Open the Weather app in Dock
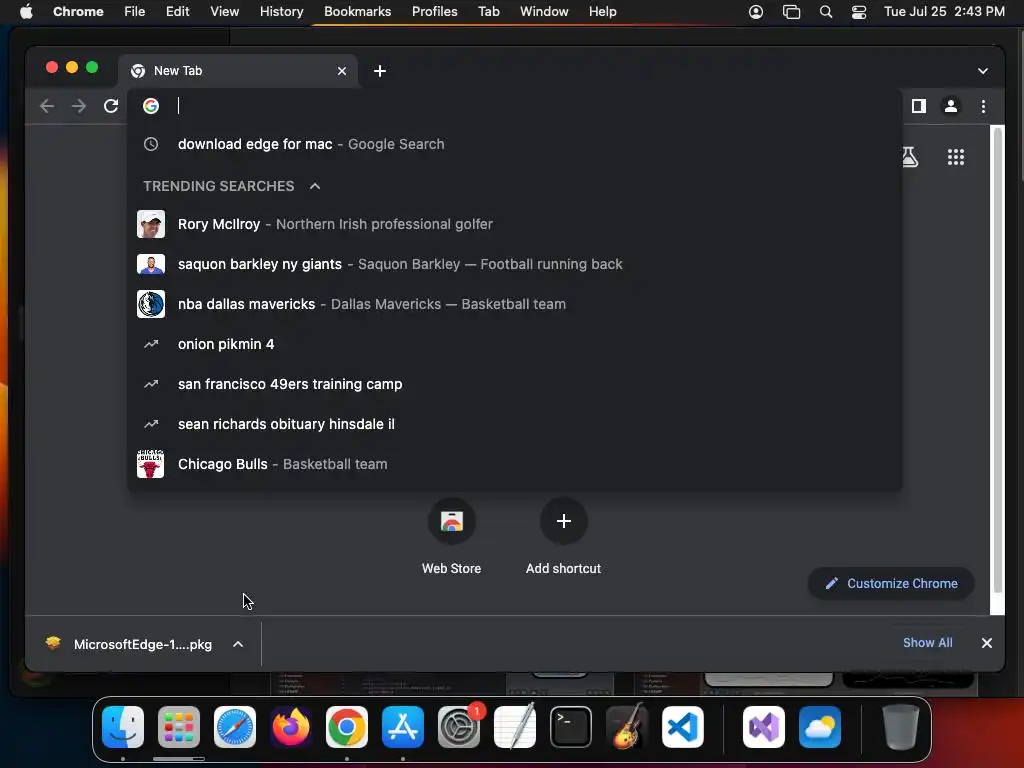 tap(820, 727)
